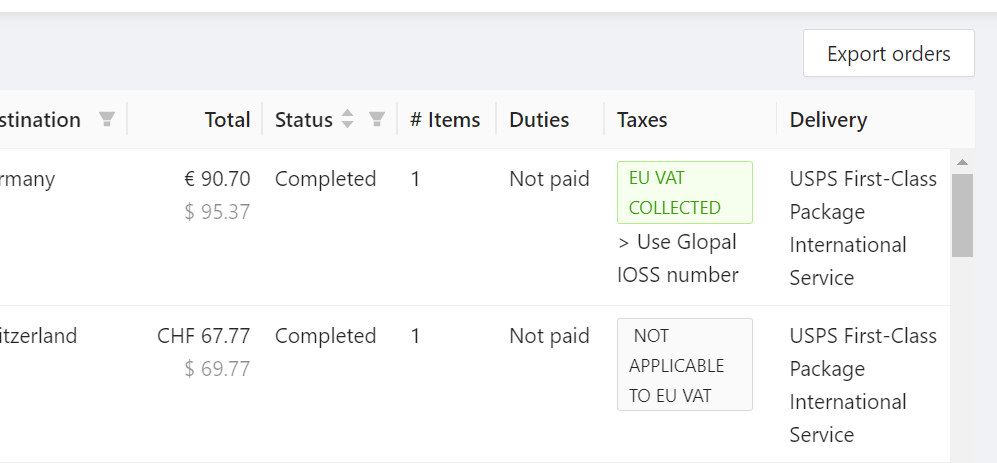The width and height of the screenshot is (997, 463).
Task: Click the CHF 67.77 order total
Action: tap(204, 336)
